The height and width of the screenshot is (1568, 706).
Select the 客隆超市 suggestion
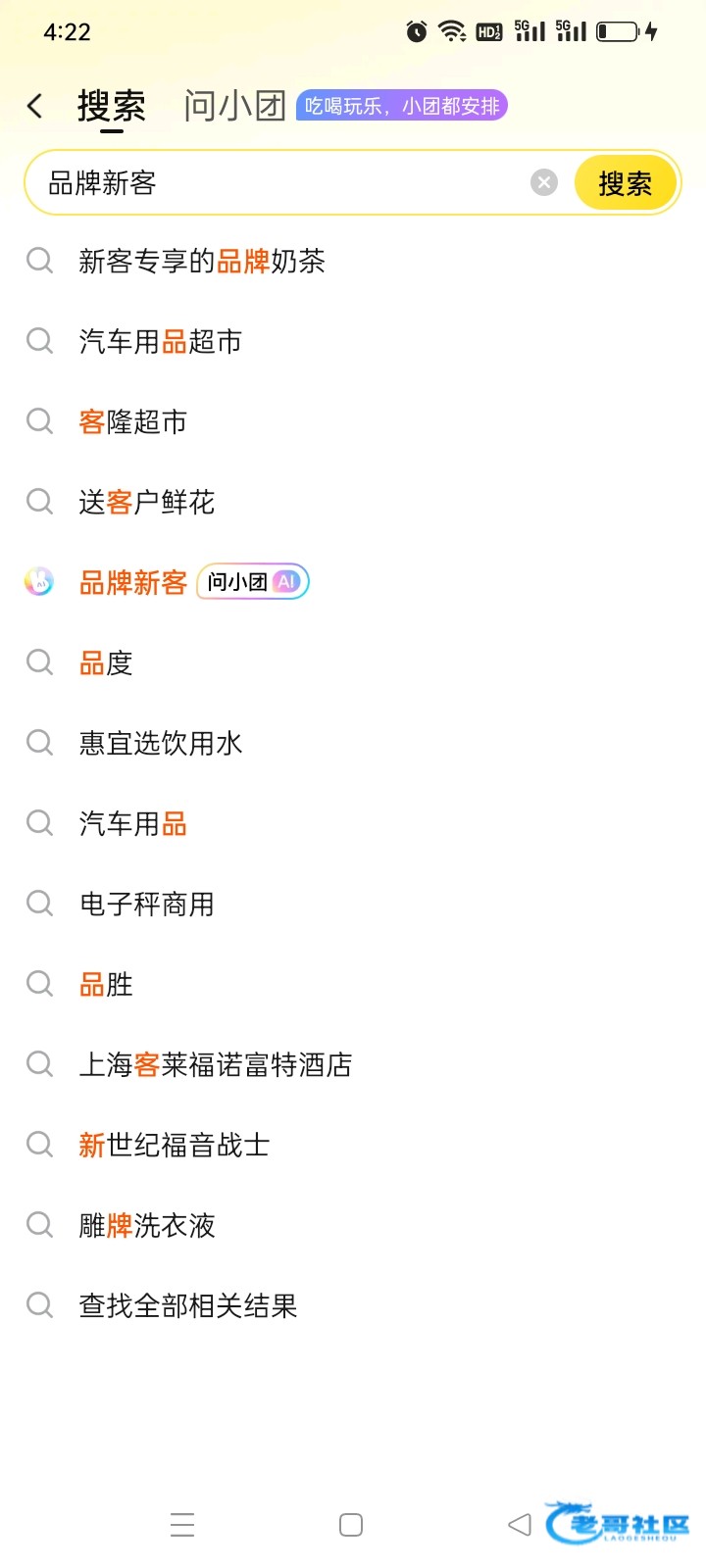pos(133,422)
